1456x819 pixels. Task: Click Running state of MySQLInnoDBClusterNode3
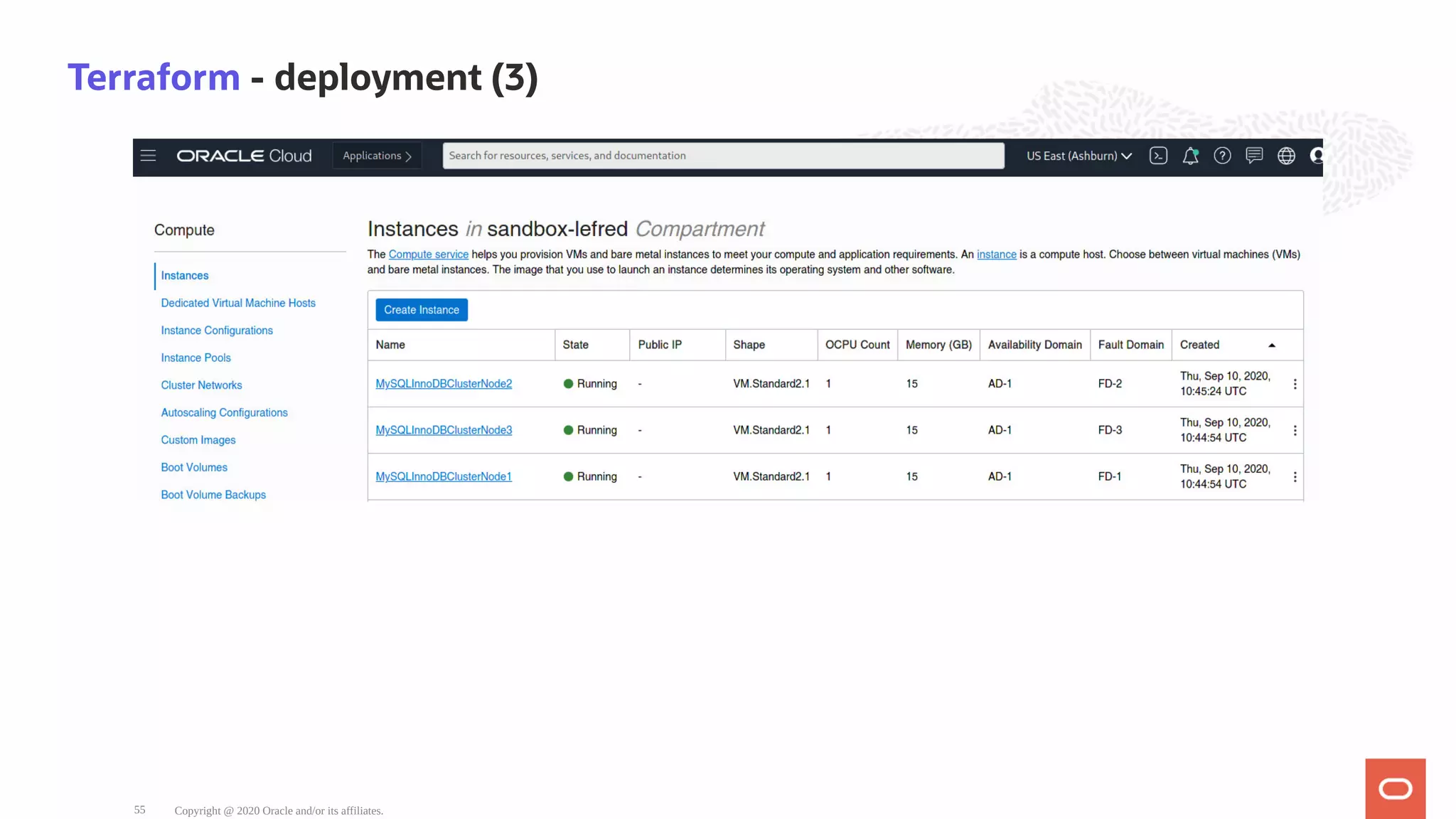[x=590, y=430]
